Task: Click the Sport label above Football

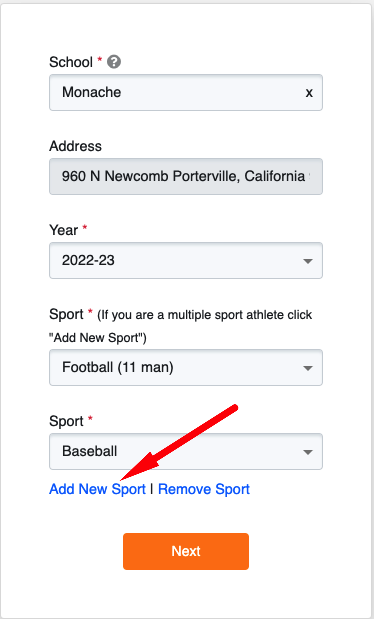Action: click(66, 315)
